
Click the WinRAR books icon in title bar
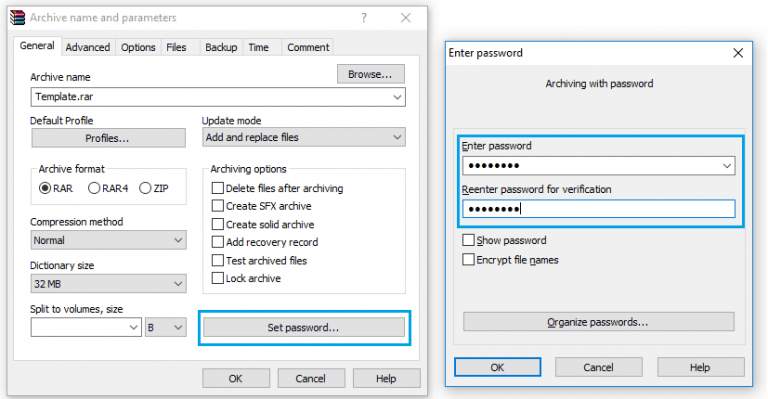point(18,18)
